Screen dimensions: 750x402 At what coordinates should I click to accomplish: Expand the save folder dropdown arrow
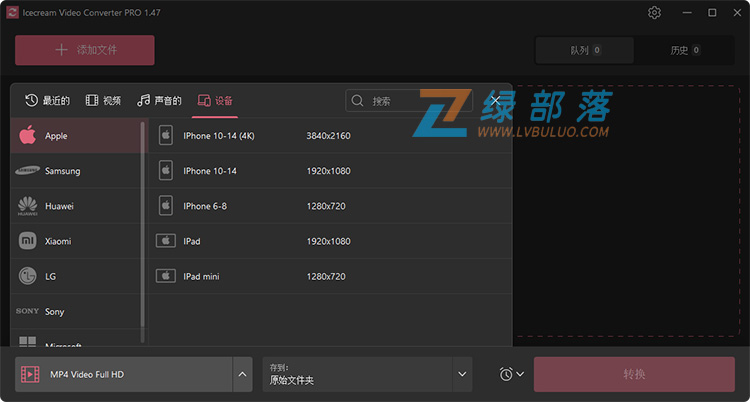pyautogui.click(x=462, y=374)
